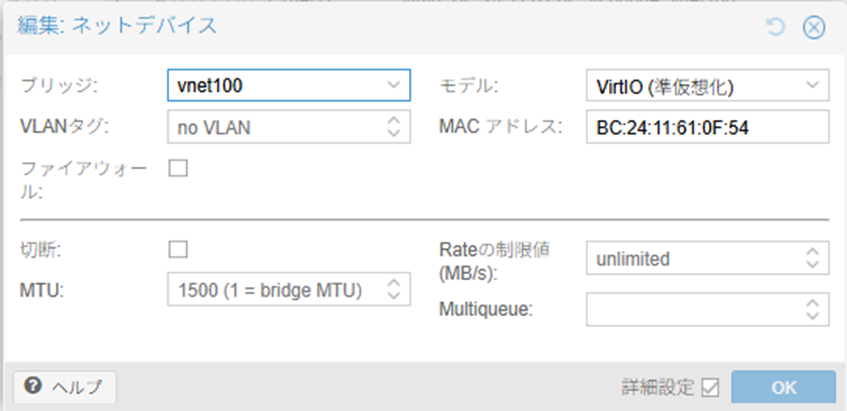This screenshot has height=411, width=847.
Task: Decrease the Multiqueue spinner value
Action: [812, 316]
